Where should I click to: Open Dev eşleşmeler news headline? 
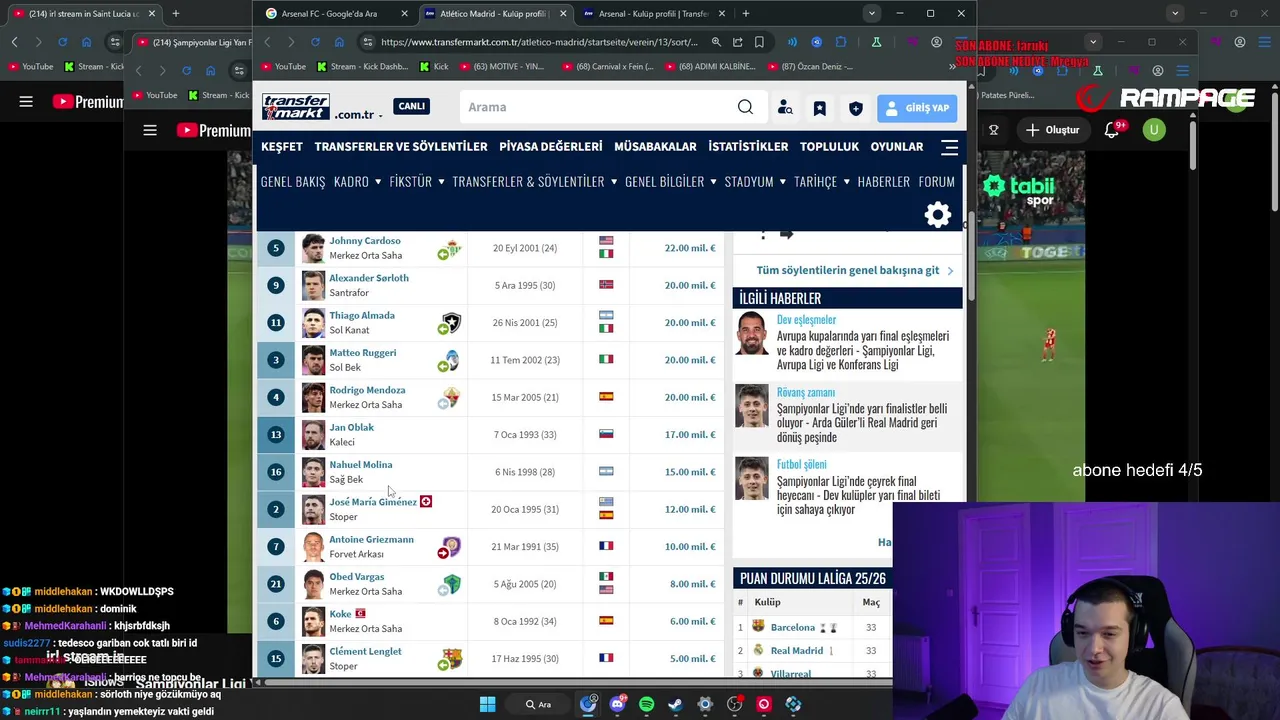(x=806, y=320)
